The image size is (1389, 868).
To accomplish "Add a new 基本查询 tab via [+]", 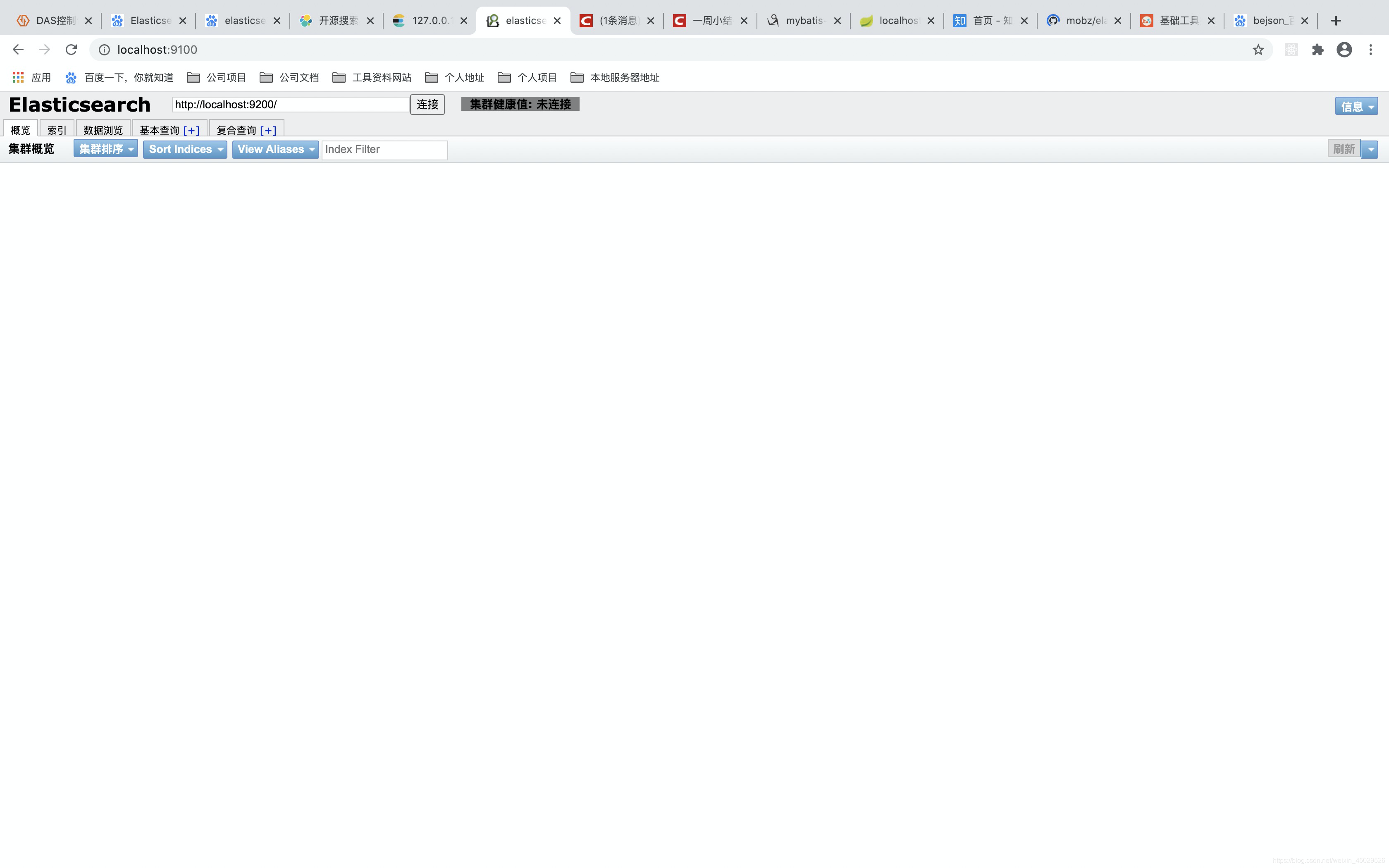I will tap(191, 130).
